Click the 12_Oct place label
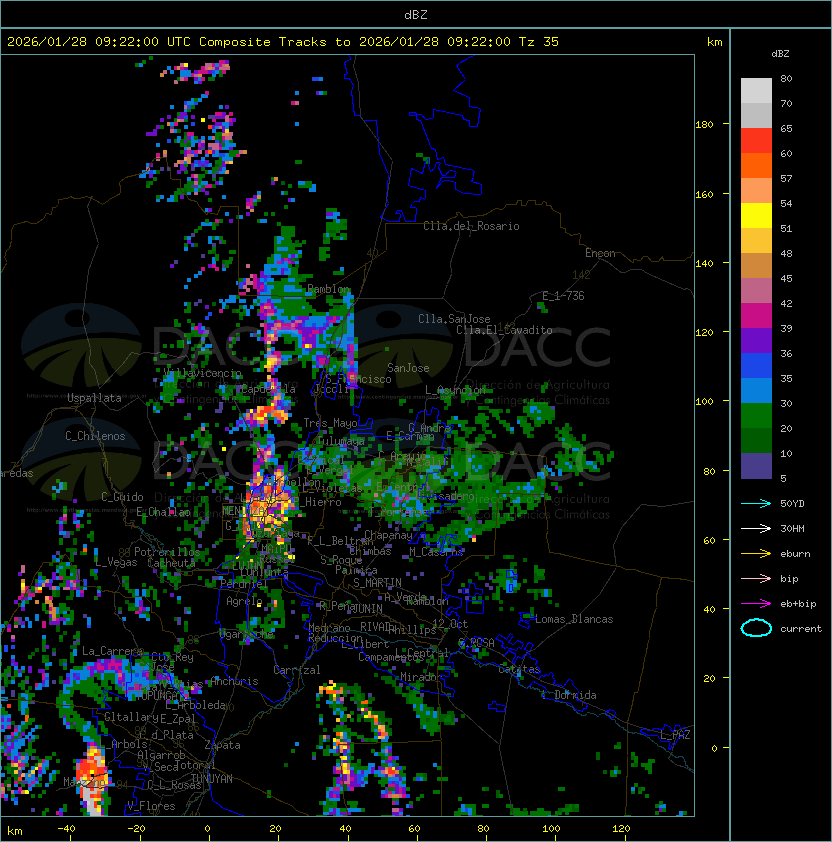The image size is (832, 842). pyautogui.click(x=450, y=624)
